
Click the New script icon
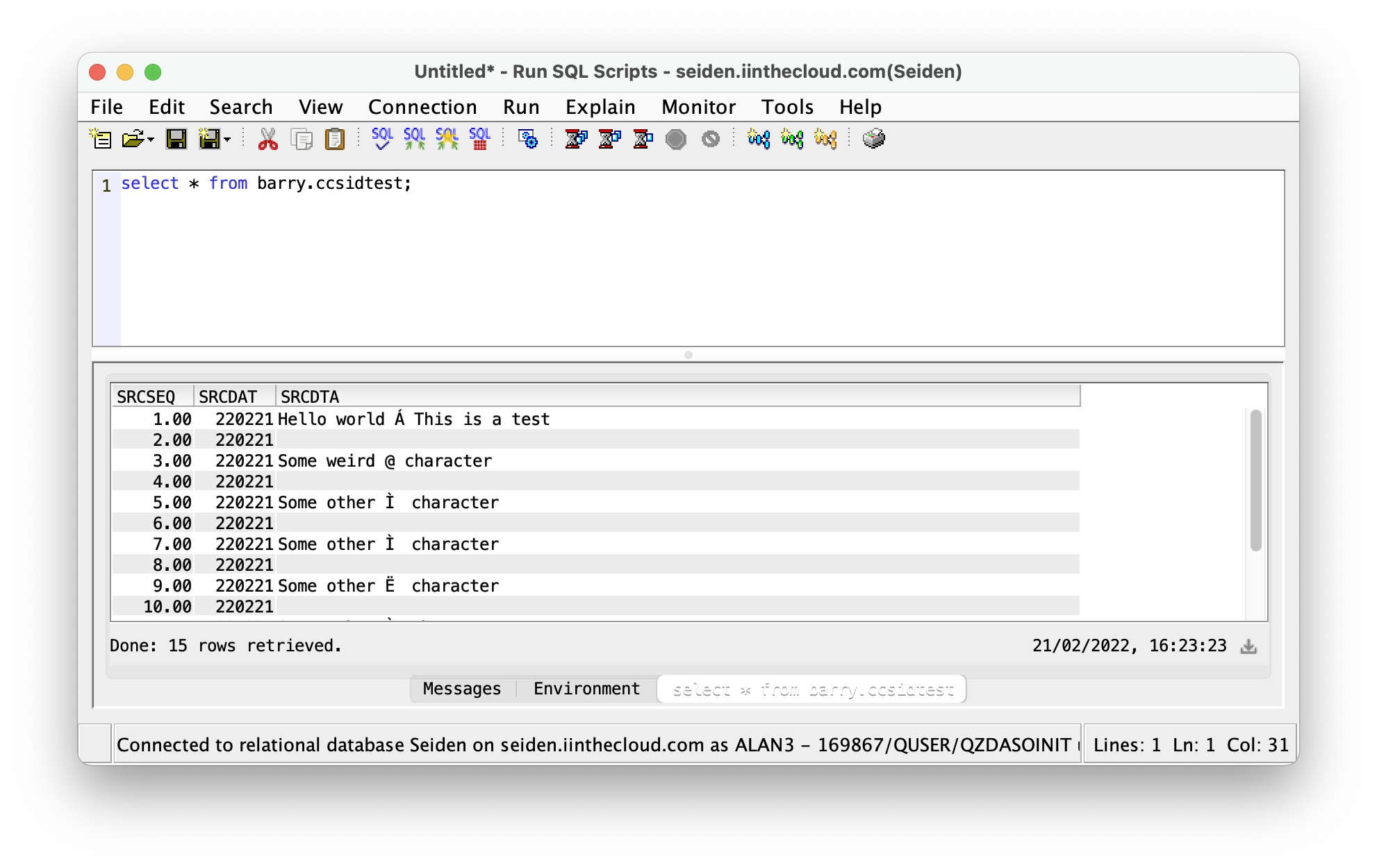click(101, 139)
